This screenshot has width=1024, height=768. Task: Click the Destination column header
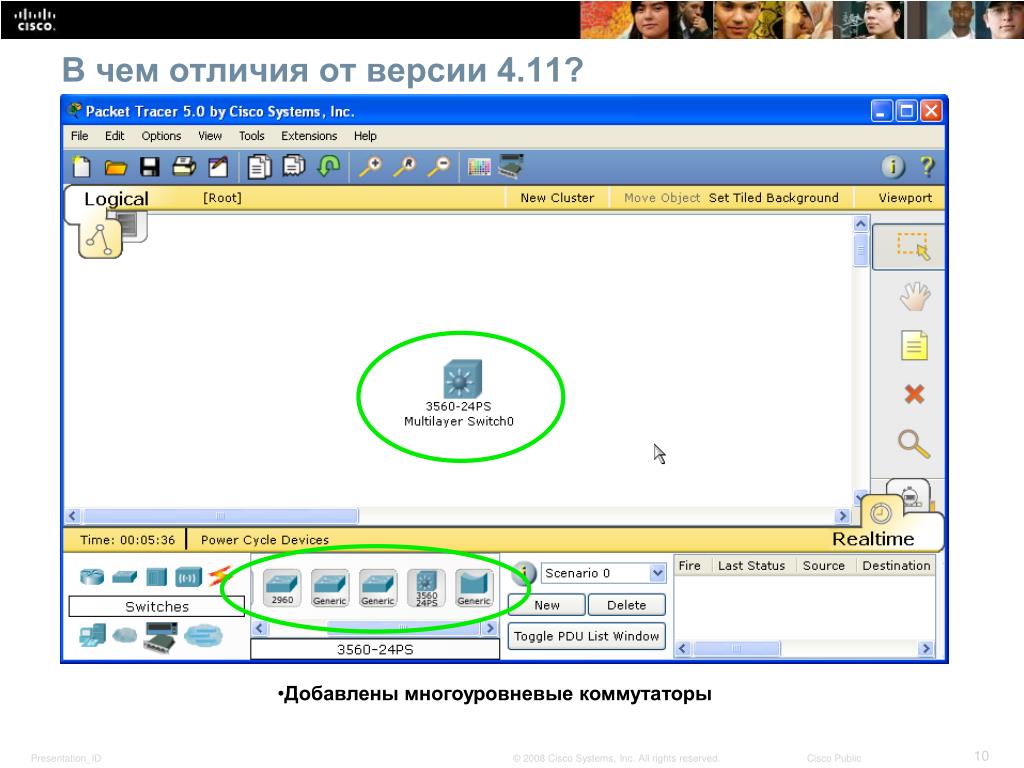[896, 566]
